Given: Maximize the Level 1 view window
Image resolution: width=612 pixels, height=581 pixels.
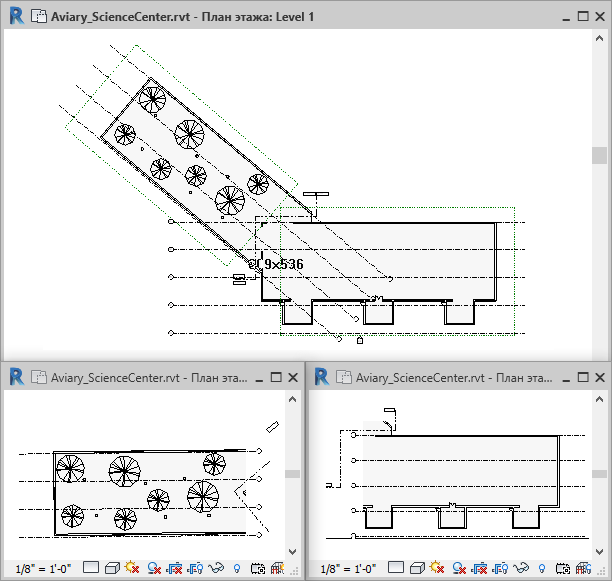Looking at the screenshot, I should coord(583,16).
